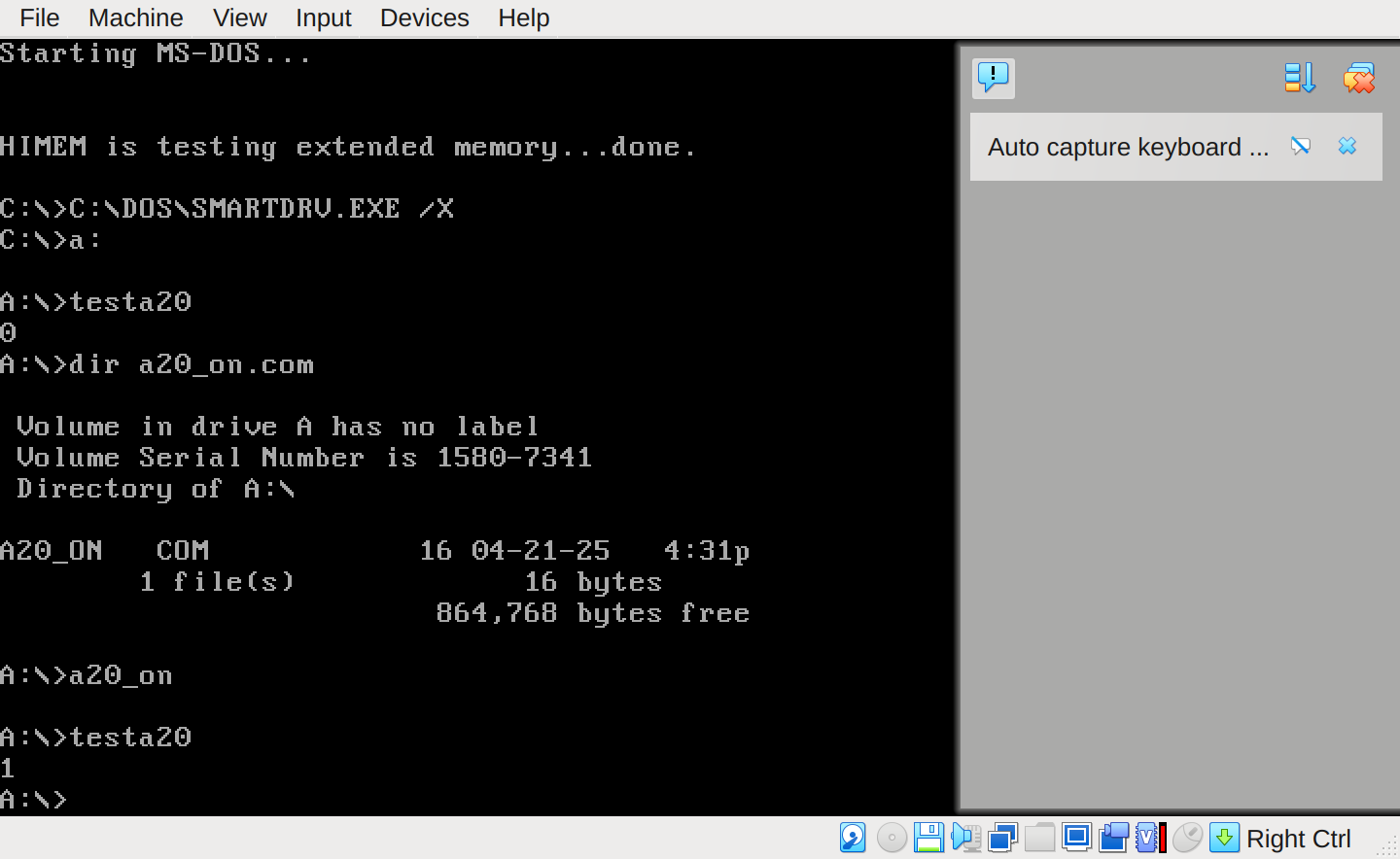Click the 'A:\>a20_on' command line
Viewport: 1400px width, 859px height.
[87, 675]
